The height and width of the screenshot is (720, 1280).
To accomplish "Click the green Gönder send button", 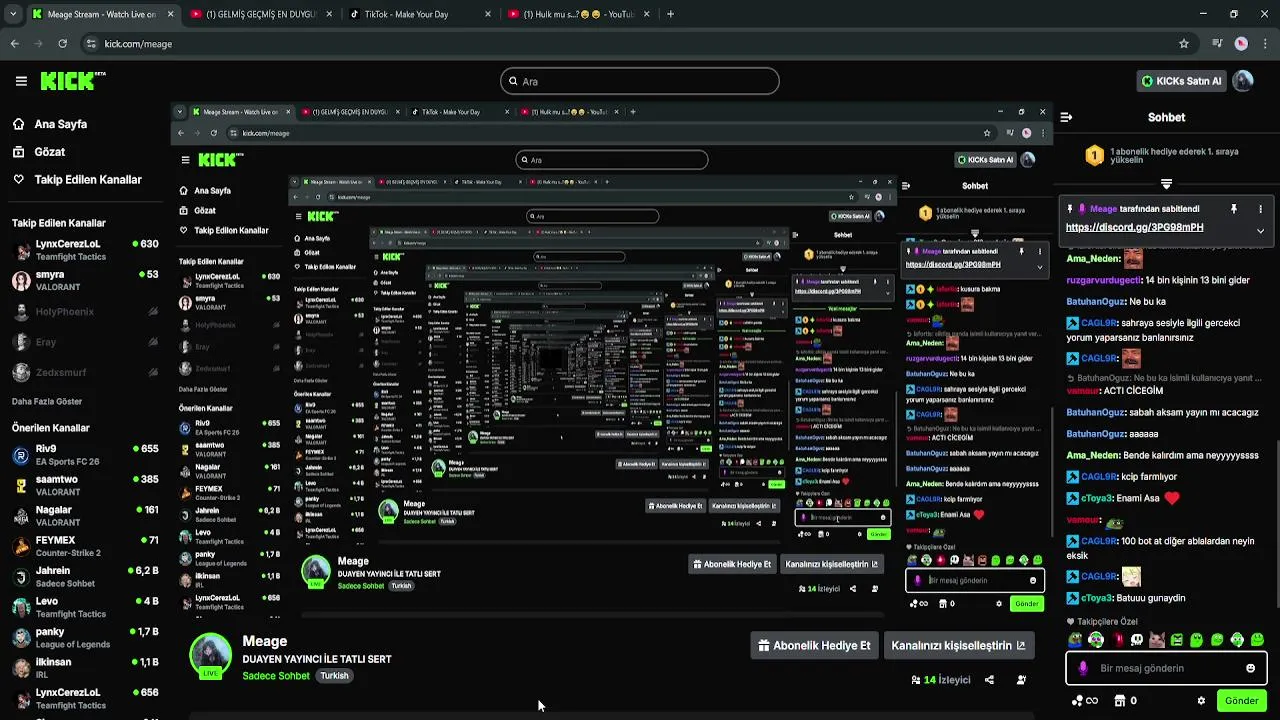I will 1241,701.
